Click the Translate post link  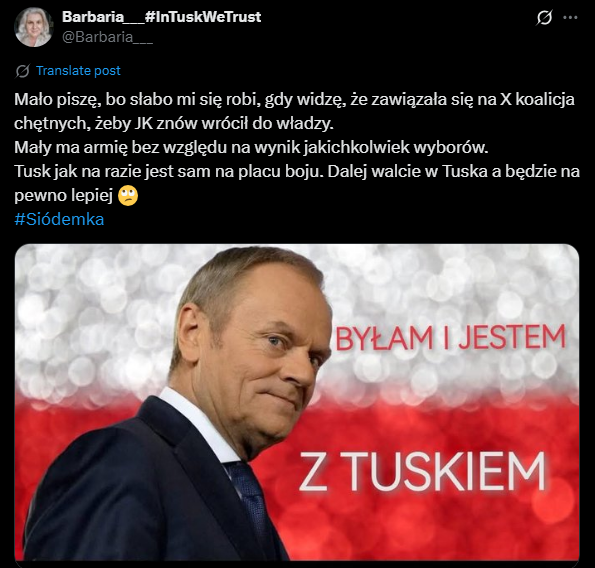pyautogui.click(x=78, y=71)
